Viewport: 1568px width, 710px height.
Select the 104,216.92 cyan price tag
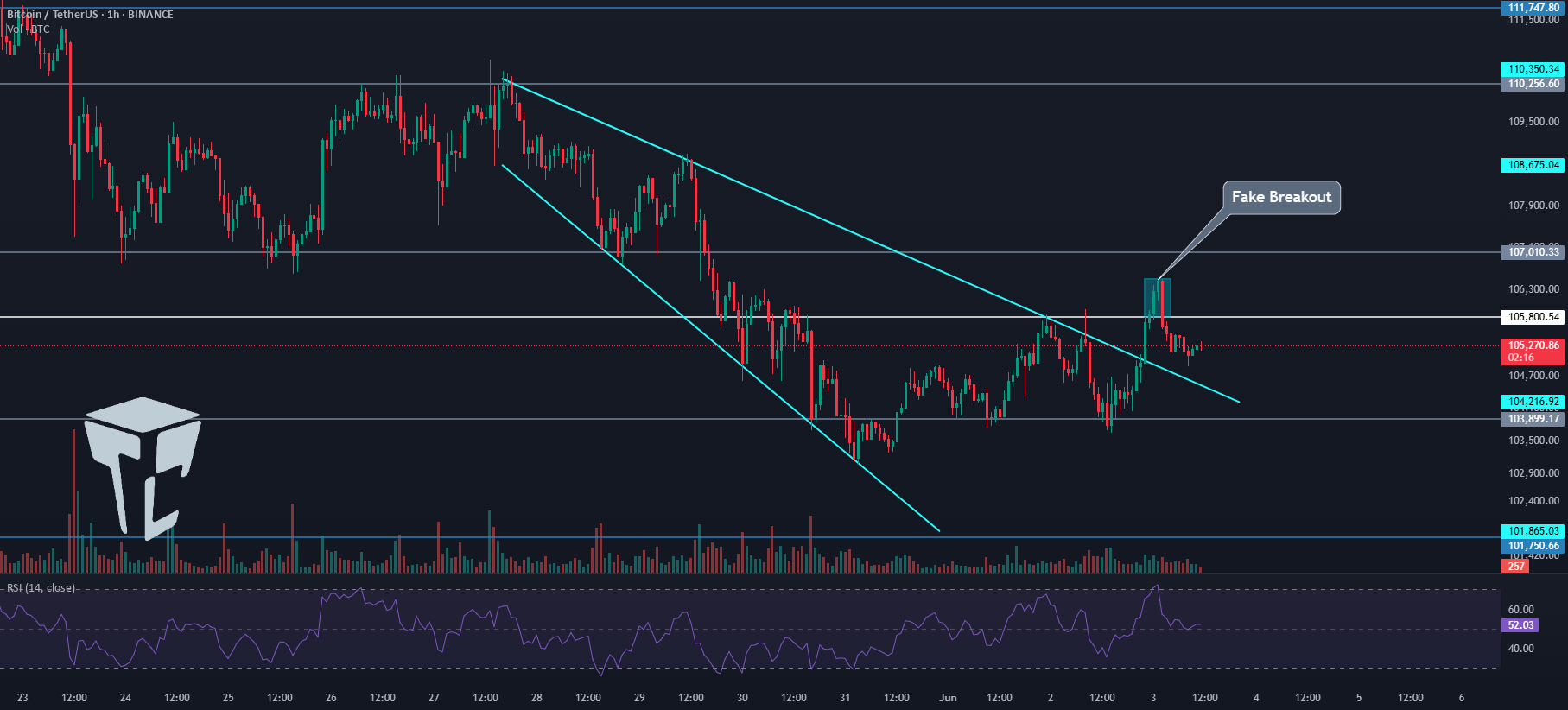point(1533,402)
